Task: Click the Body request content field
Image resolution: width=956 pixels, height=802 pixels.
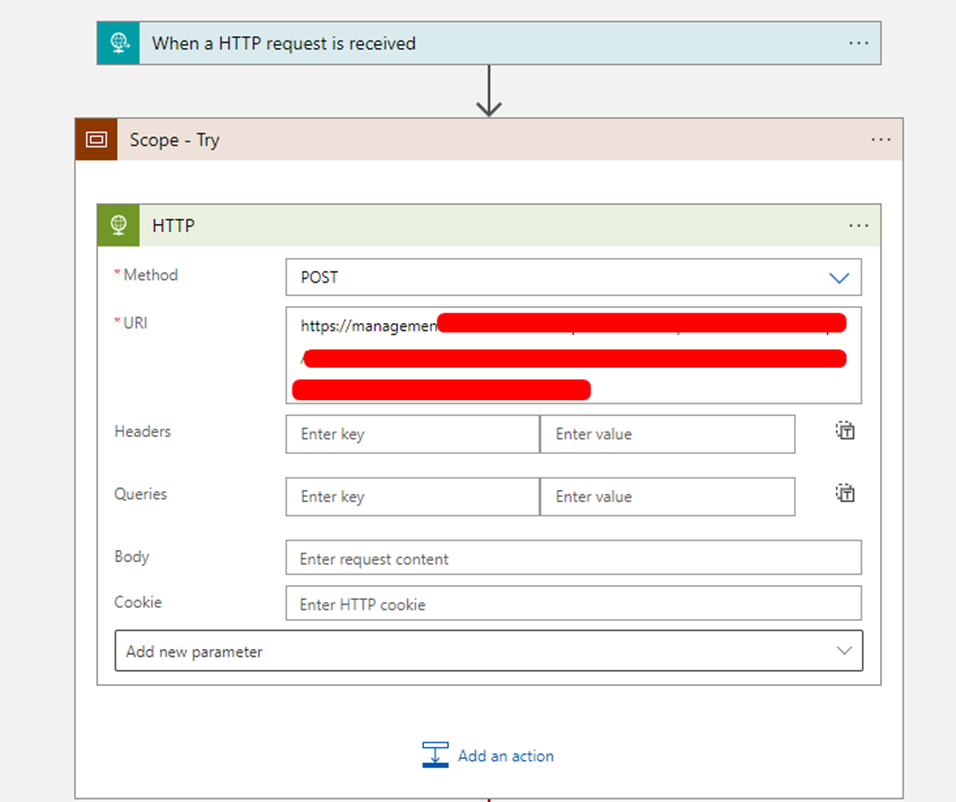Action: tap(573, 559)
